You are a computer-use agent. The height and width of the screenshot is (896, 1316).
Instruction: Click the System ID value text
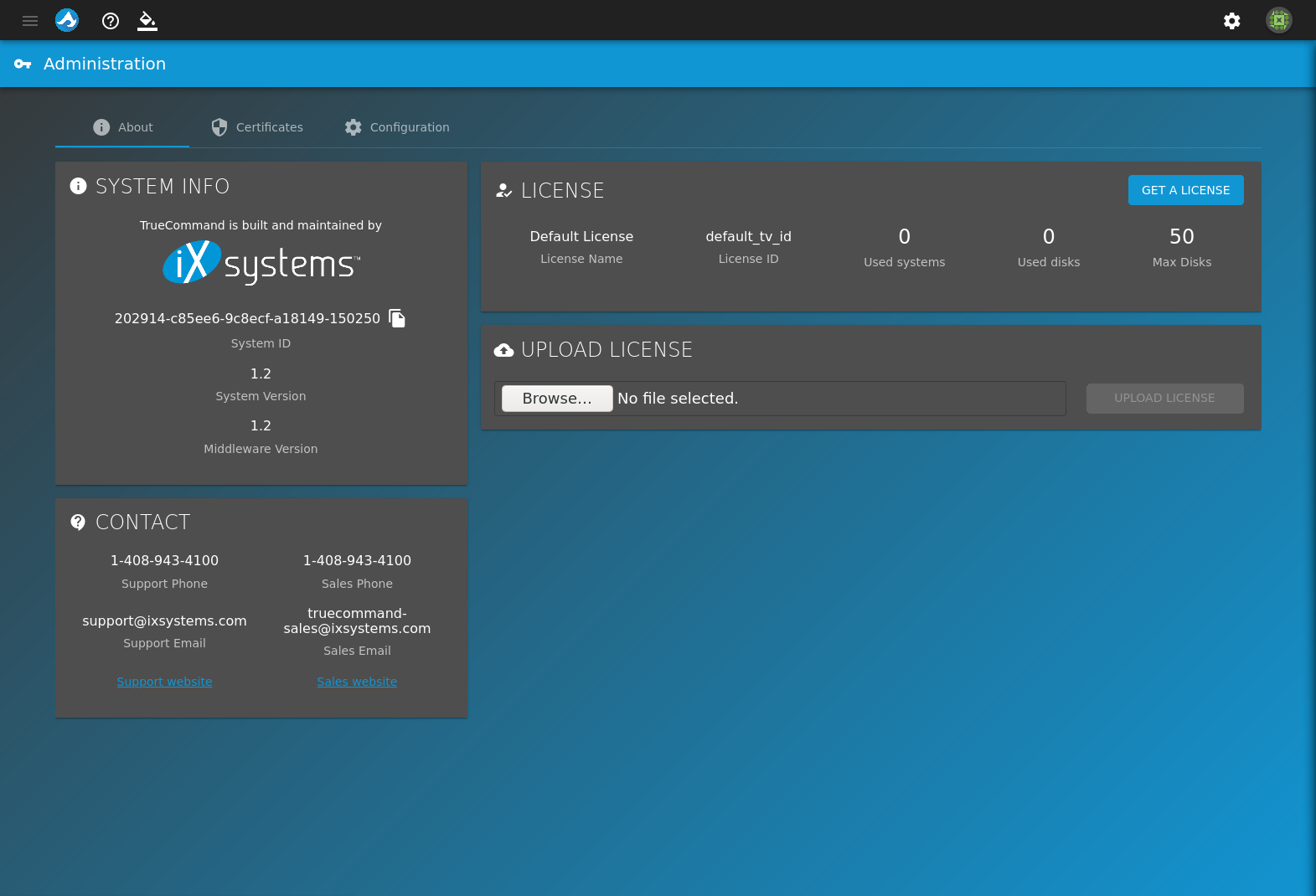247,318
